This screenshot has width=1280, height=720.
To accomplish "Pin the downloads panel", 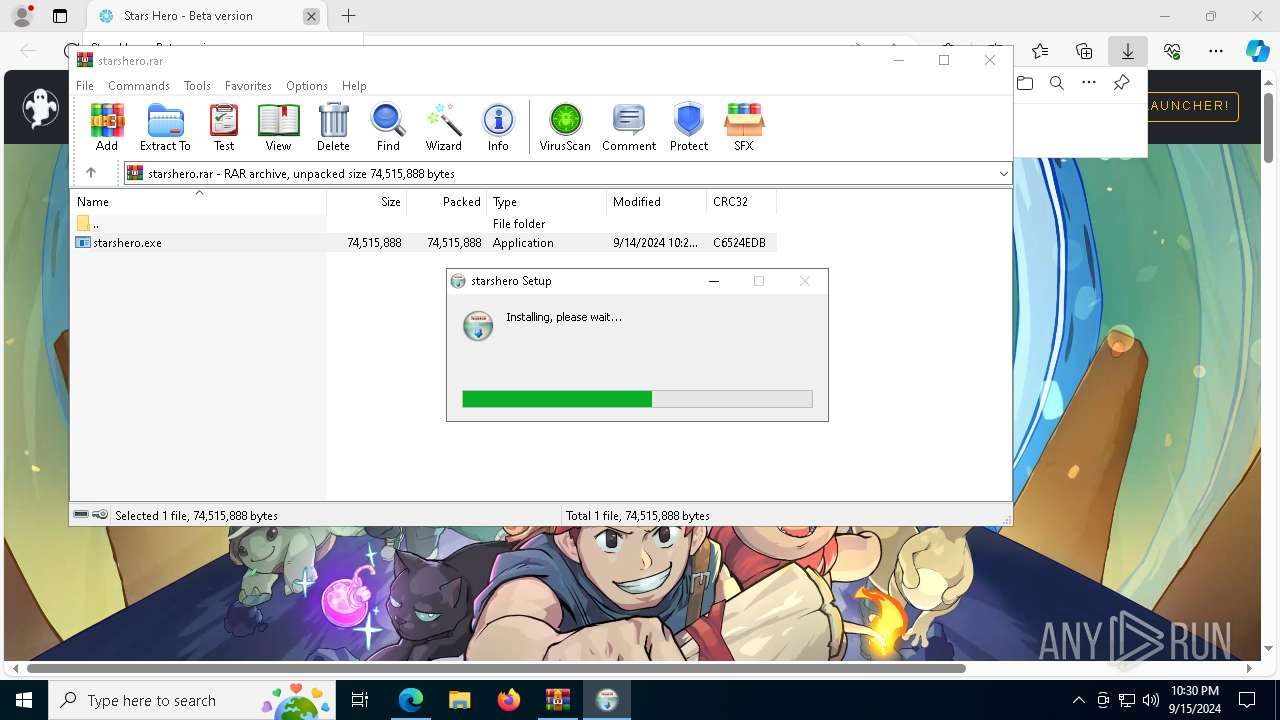I will click(1122, 83).
